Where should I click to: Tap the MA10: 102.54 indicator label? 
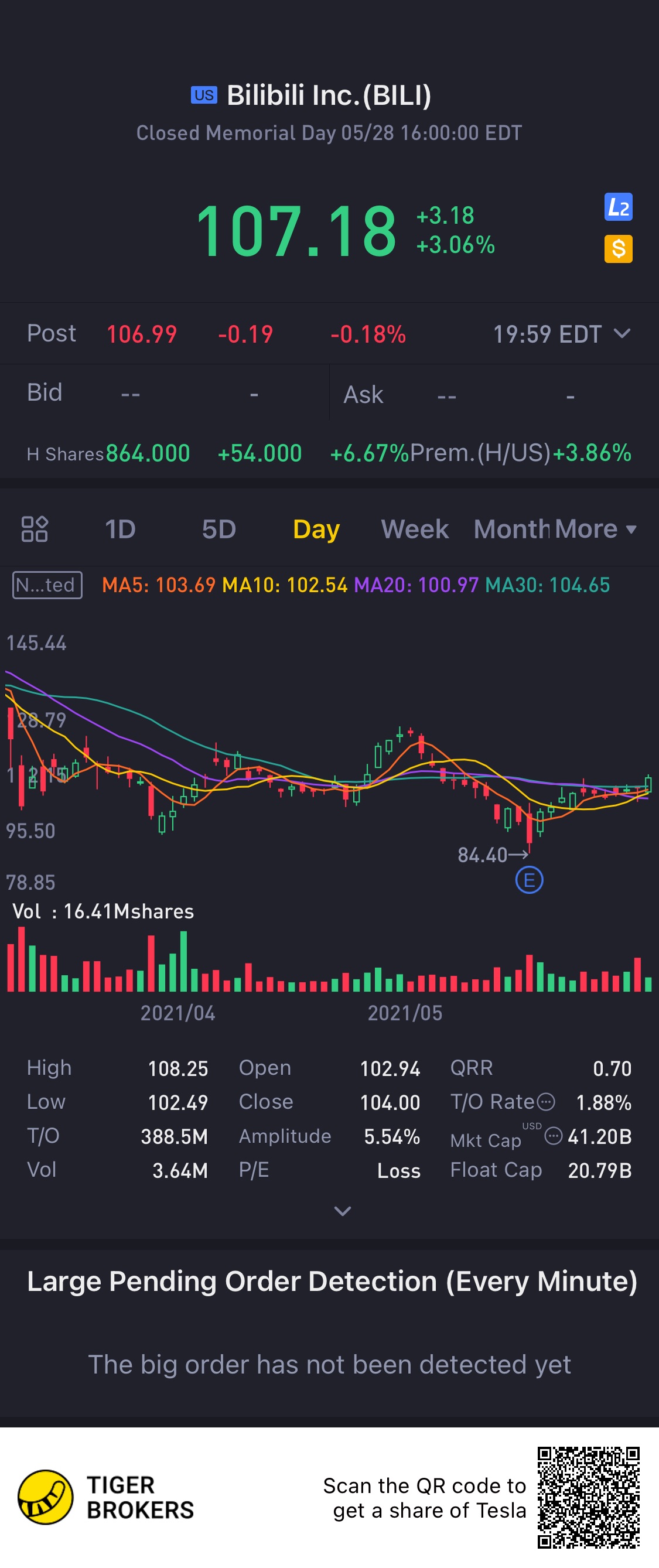285,585
